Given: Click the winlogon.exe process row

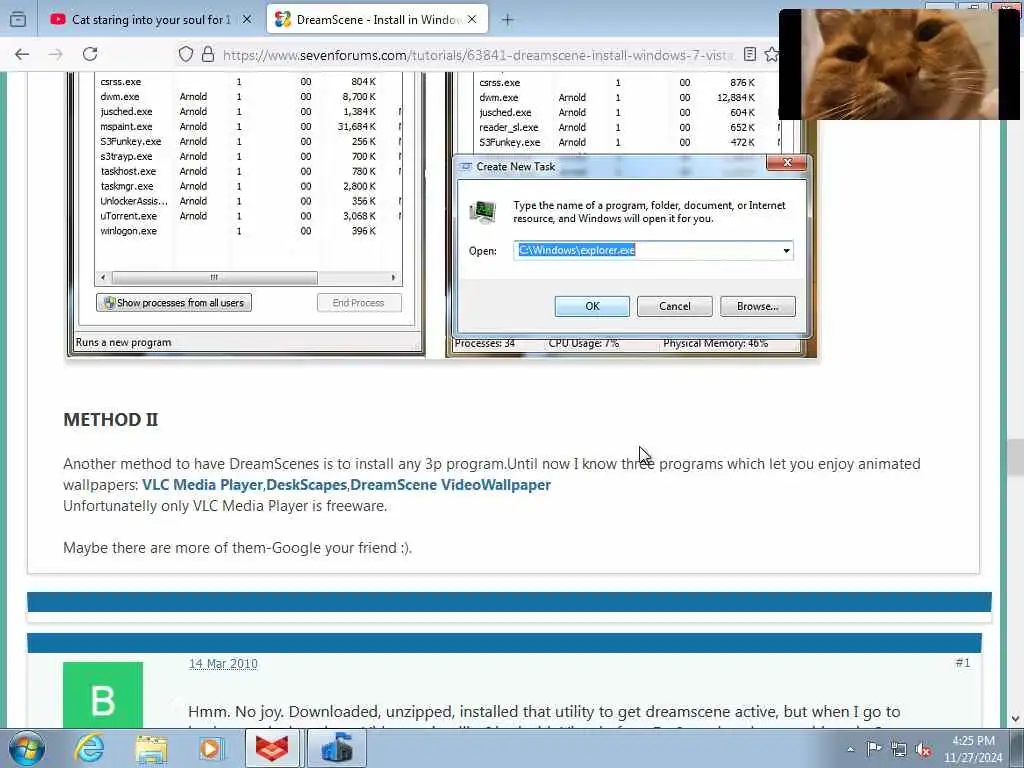Looking at the screenshot, I should coord(248,231).
